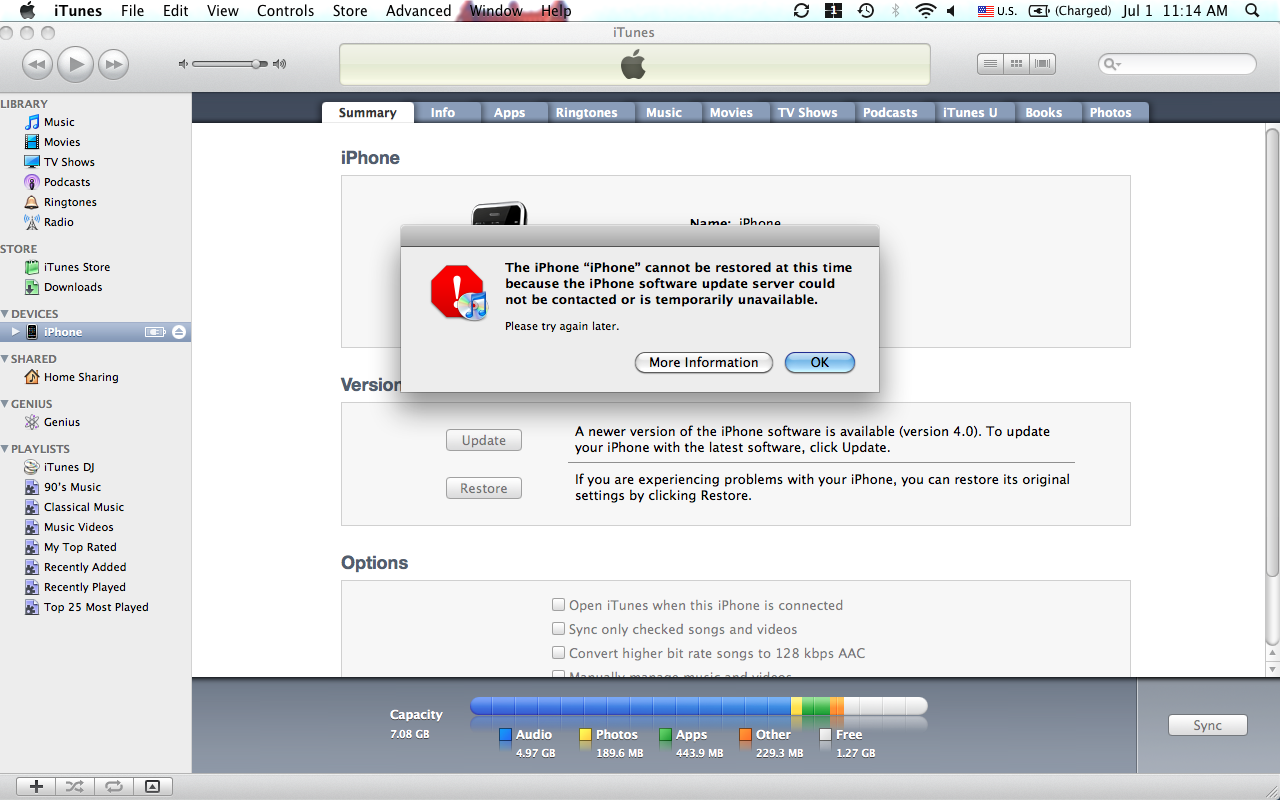Viewport: 1280px width, 800px height.
Task: Collapse the PLAYLISTS section
Action: pyautogui.click(x=5, y=449)
